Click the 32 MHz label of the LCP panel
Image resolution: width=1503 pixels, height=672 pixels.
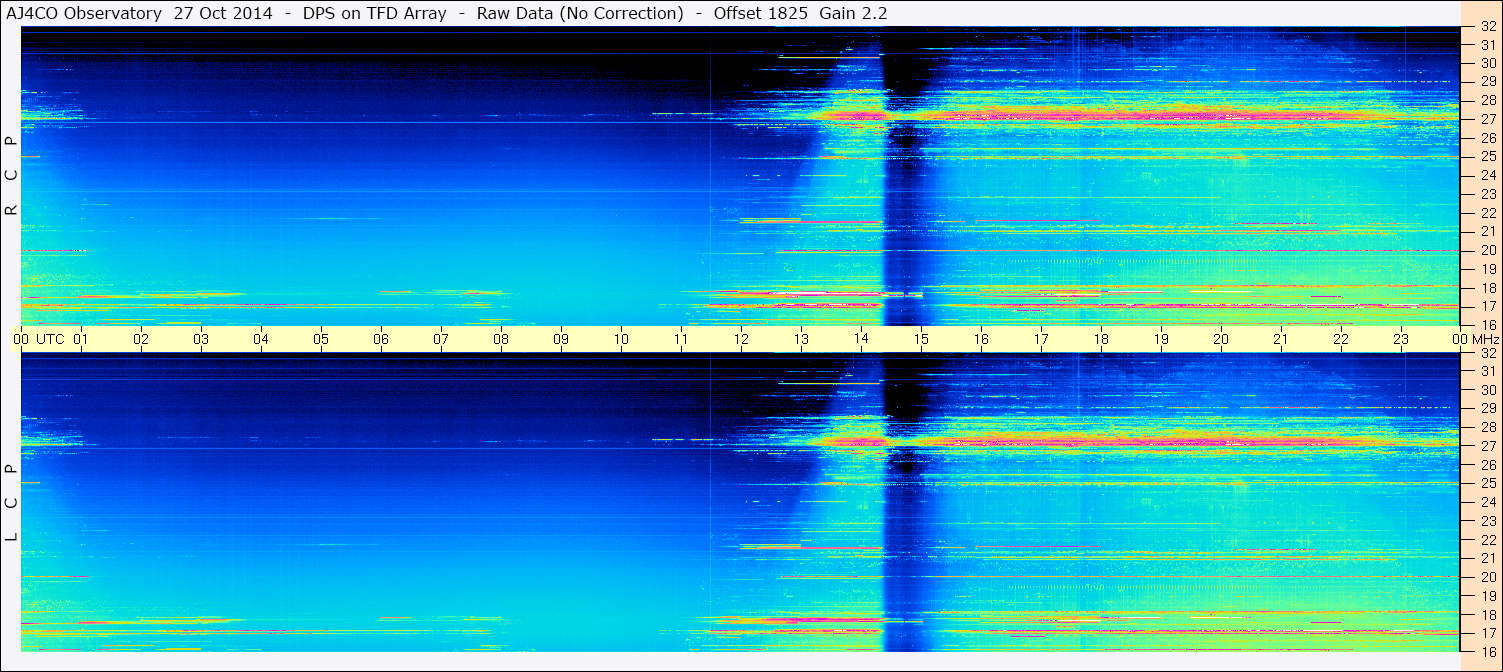click(1488, 353)
